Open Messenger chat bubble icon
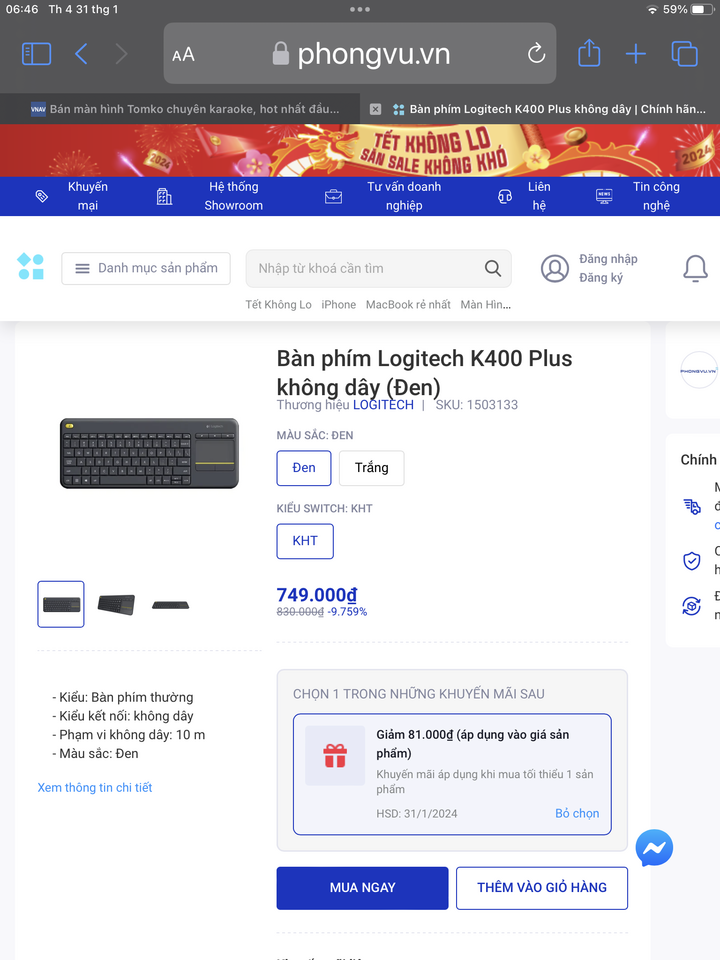 654,848
